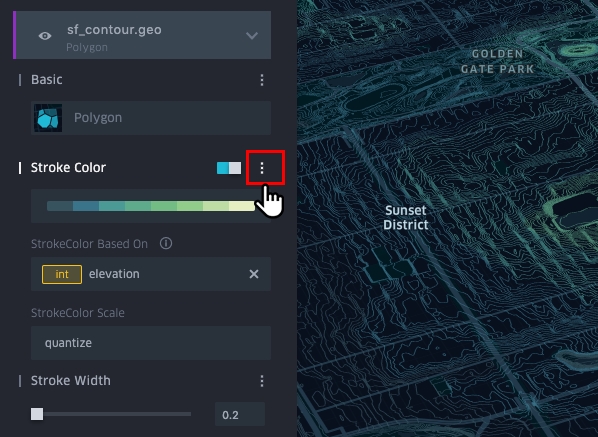
Task: Open Basic section three-dot menu
Action: [262, 80]
